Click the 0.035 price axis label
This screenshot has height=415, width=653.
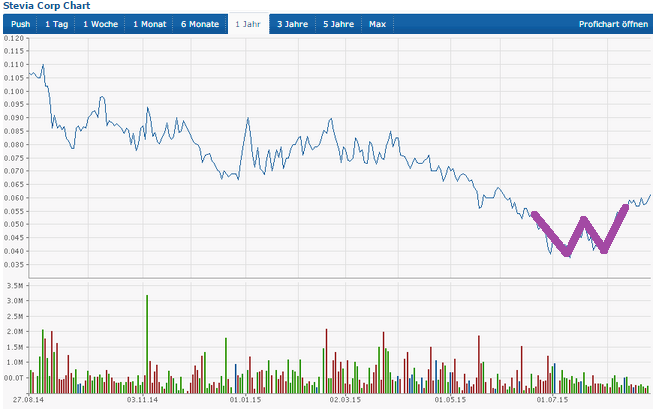pyautogui.click(x=14, y=265)
